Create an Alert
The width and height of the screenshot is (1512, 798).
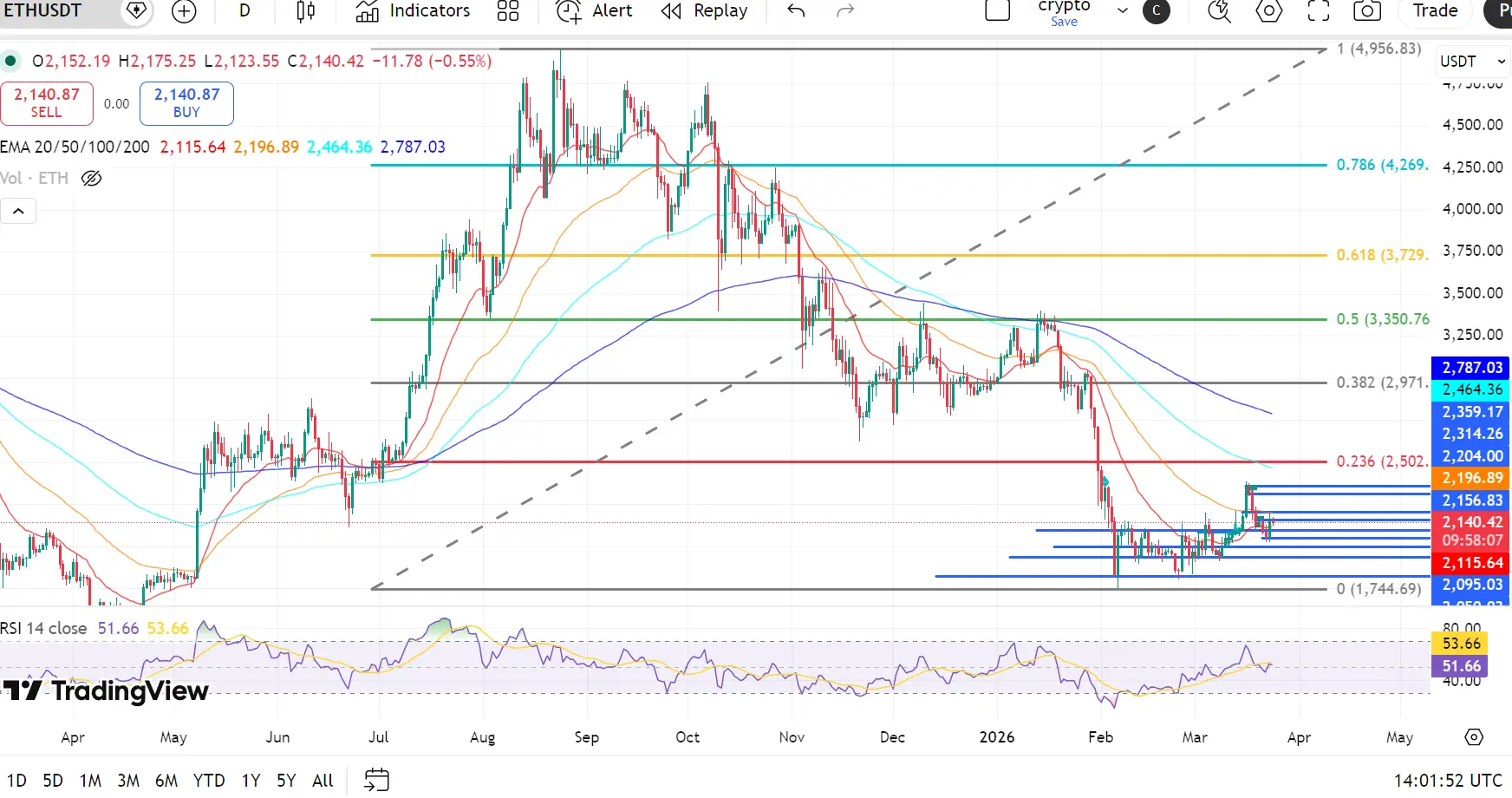(x=594, y=10)
